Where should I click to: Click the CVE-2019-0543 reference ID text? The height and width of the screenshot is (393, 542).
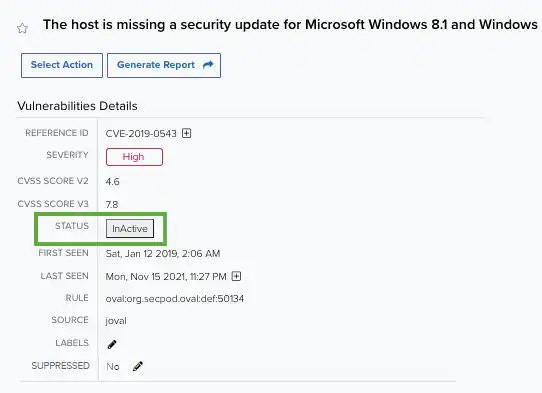(x=141, y=133)
